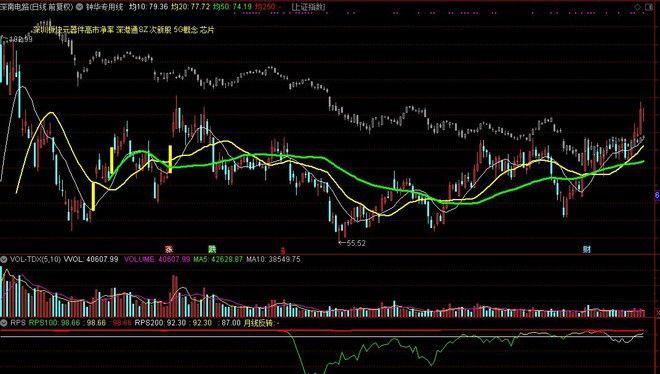Click the 涨 event marker icon
Image resolution: width=660 pixels, height=374 pixels.
click(169, 249)
